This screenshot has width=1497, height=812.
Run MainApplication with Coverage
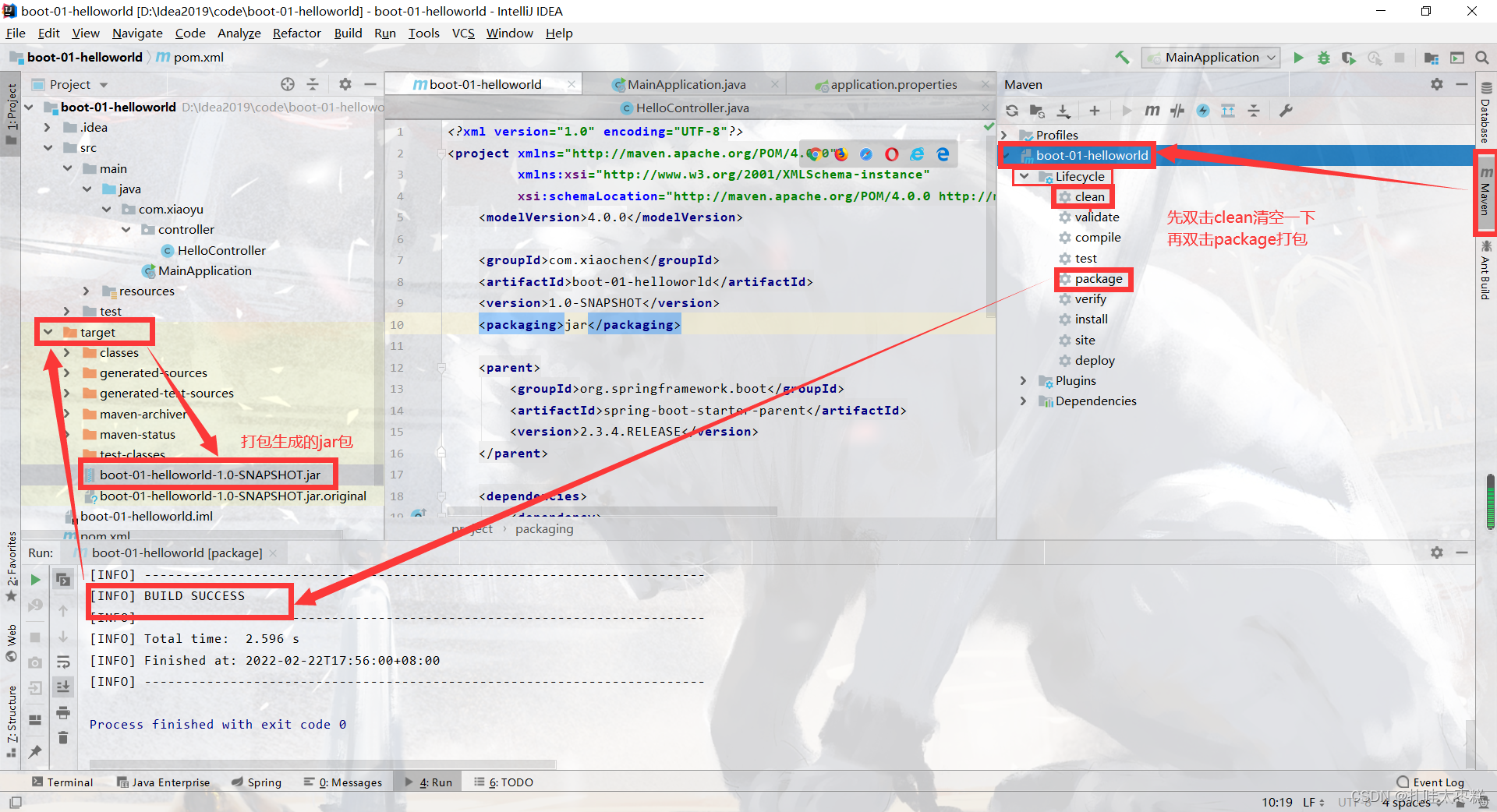coord(1348,58)
